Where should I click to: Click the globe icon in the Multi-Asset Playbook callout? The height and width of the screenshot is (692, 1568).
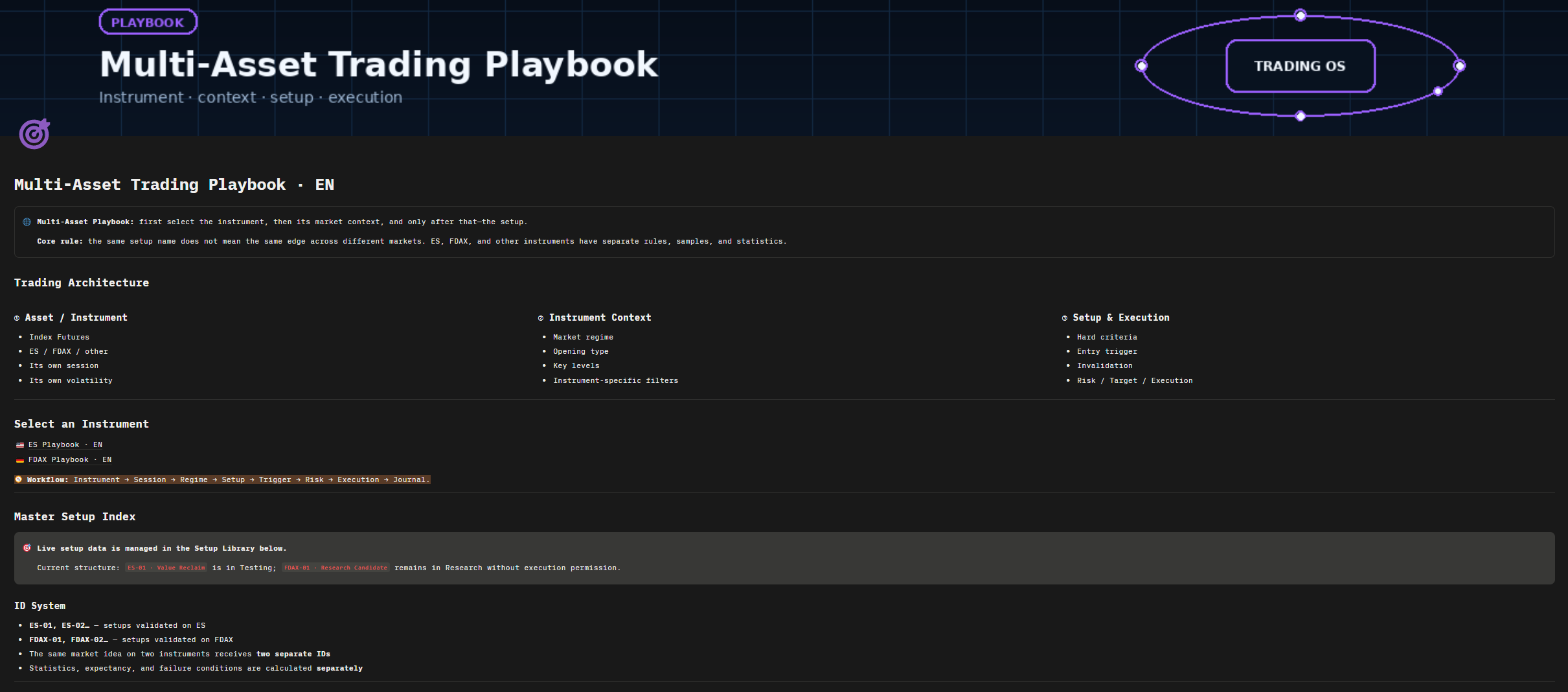27,222
